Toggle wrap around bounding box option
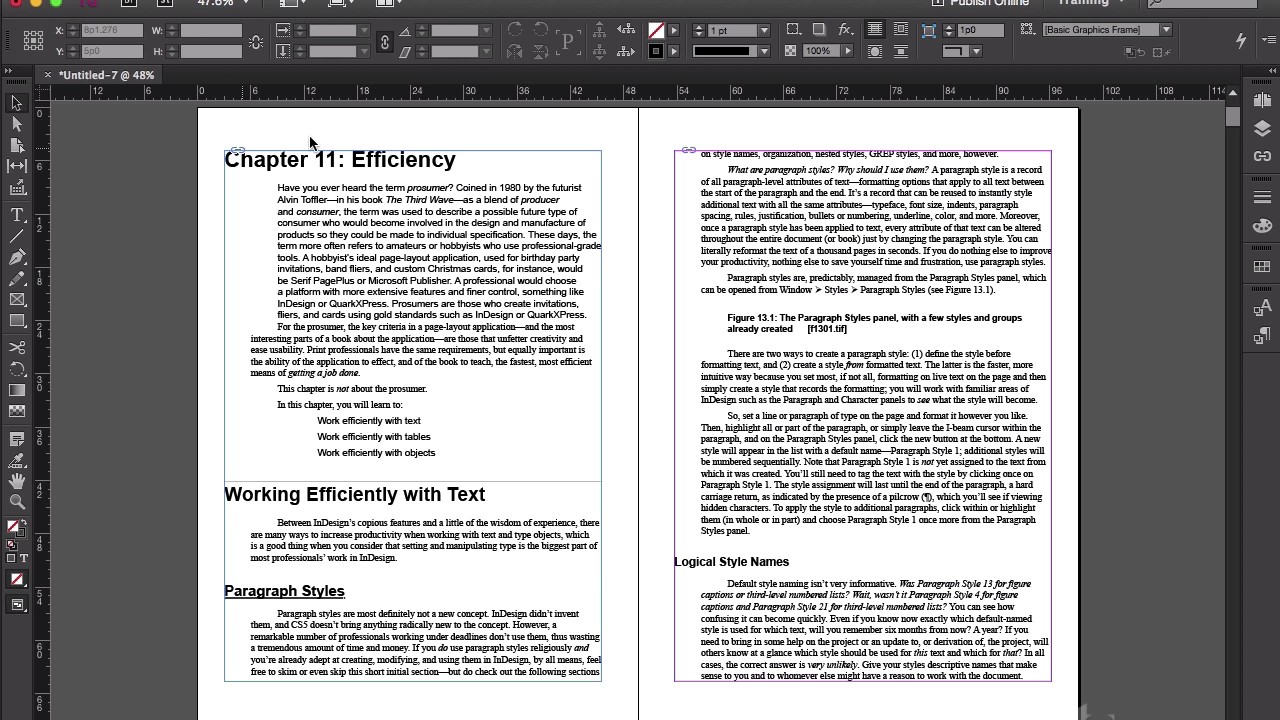 click(901, 30)
